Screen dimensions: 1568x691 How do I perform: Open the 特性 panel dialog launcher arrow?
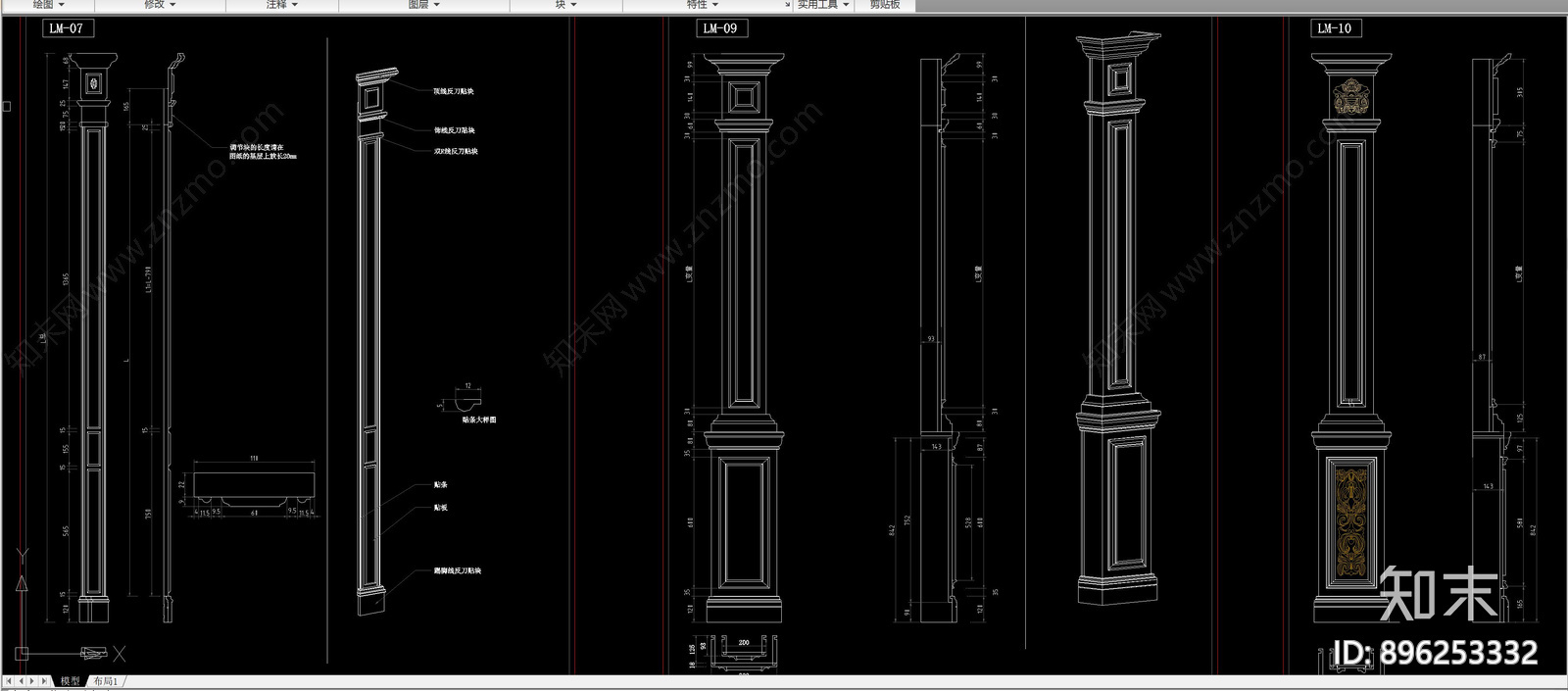click(x=787, y=5)
